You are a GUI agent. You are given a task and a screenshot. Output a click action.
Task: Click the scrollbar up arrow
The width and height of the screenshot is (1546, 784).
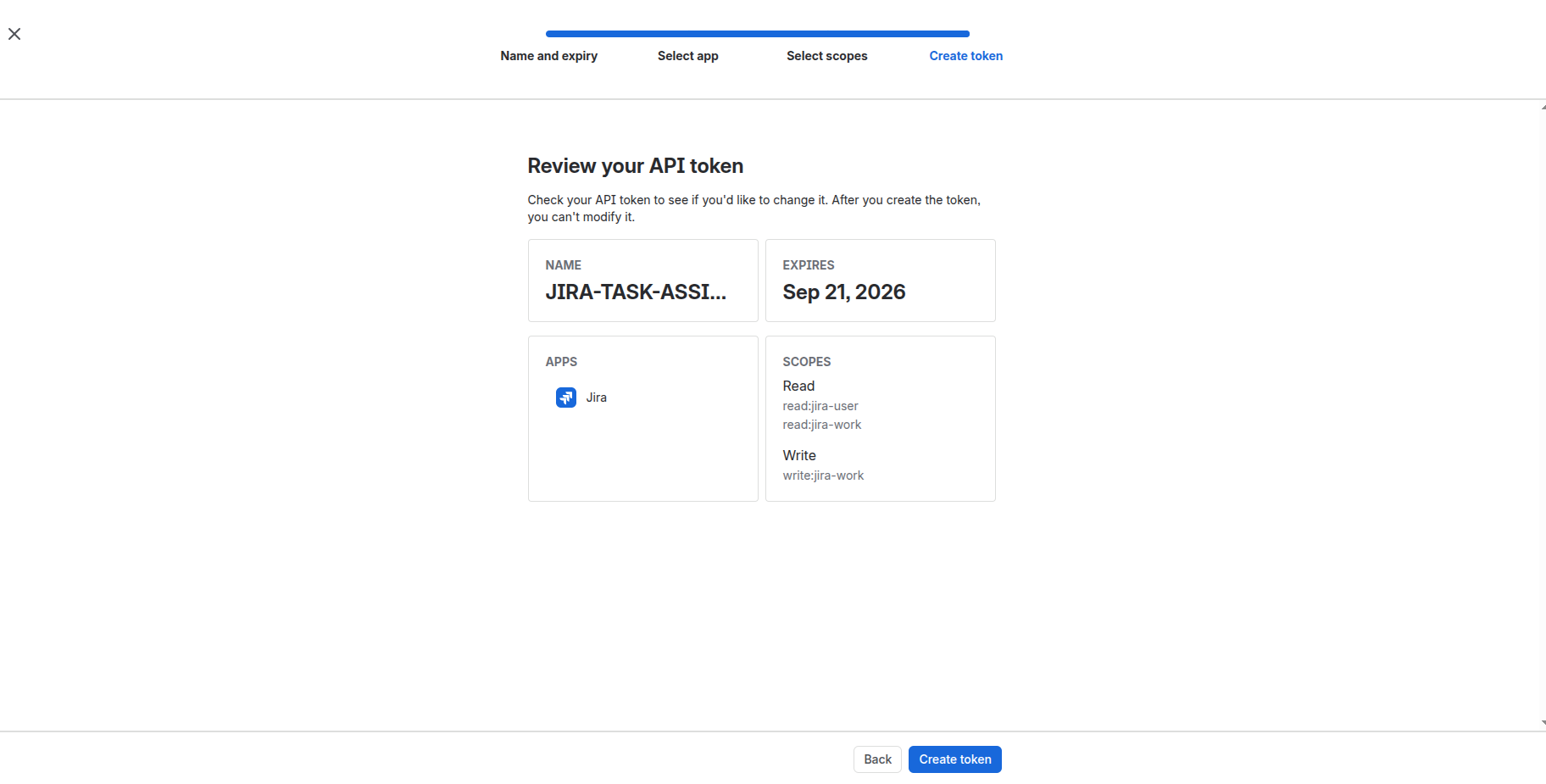[x=1543, y=107]
